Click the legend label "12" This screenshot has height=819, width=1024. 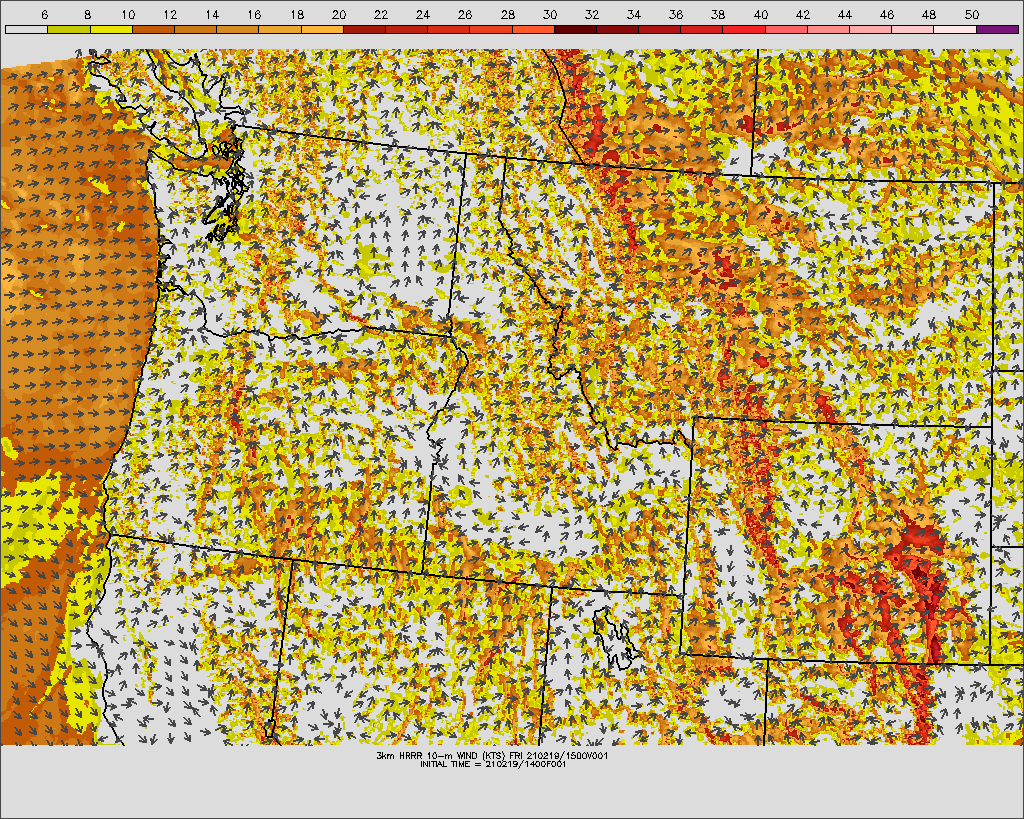[170, 14]
